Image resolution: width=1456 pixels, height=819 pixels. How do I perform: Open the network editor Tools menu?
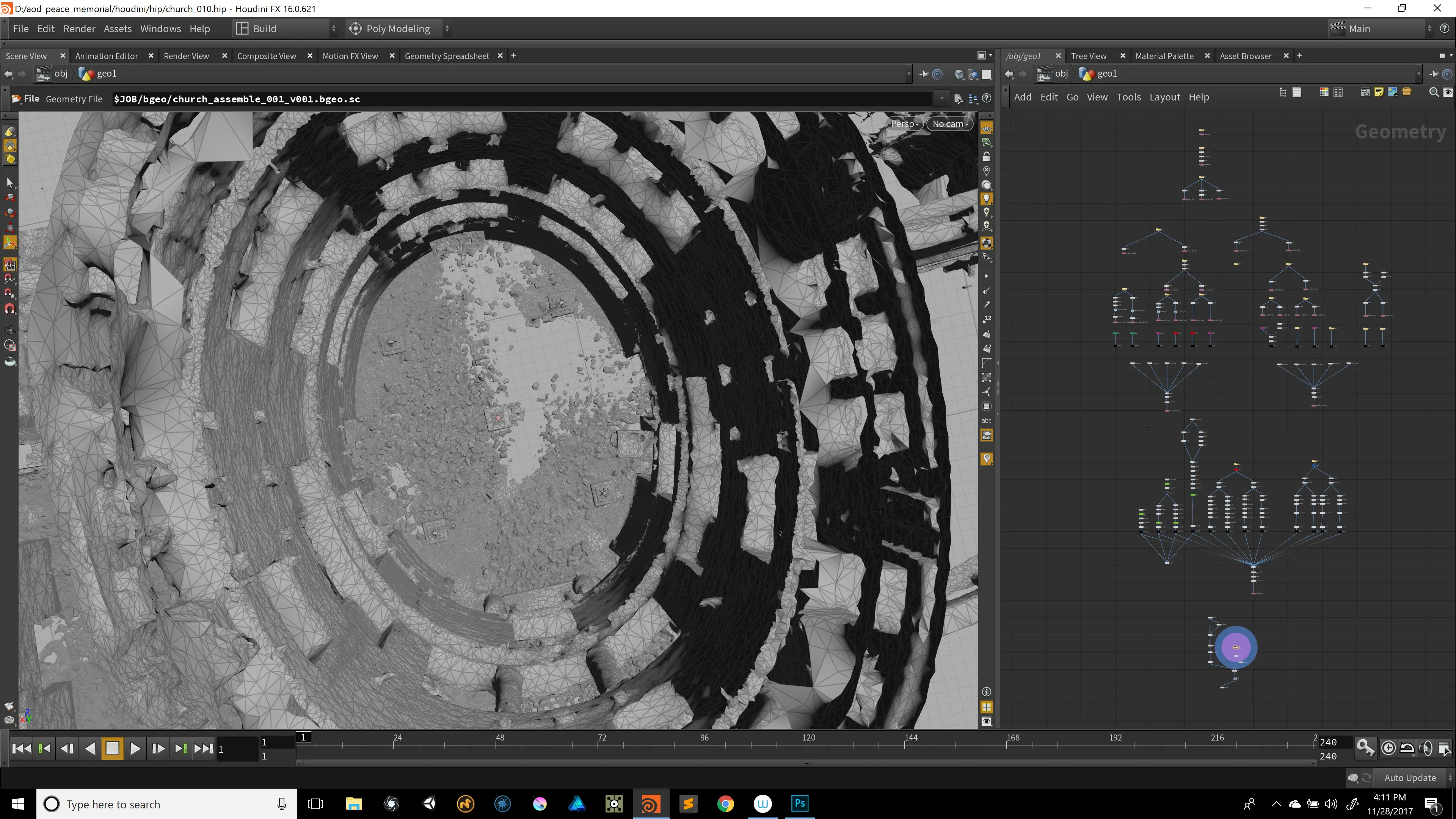(1129, 97)
